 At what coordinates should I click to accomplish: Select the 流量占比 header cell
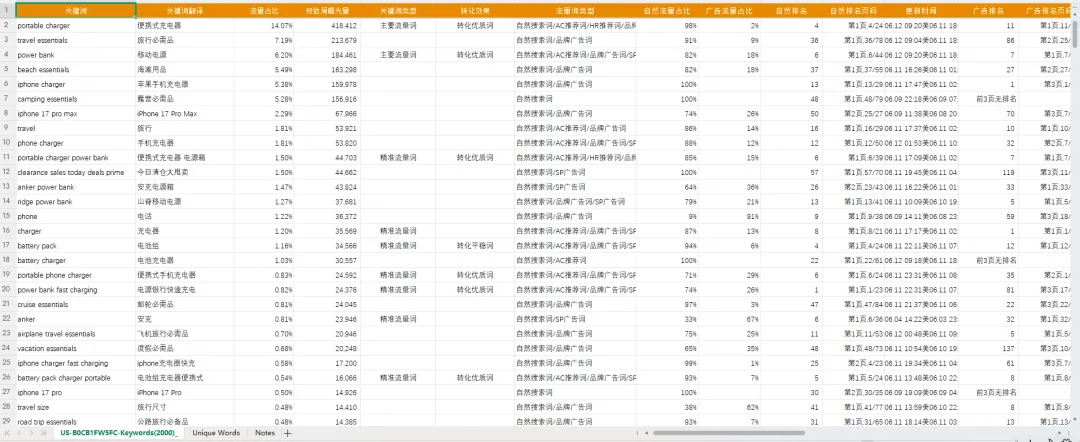tap(264, 11)
